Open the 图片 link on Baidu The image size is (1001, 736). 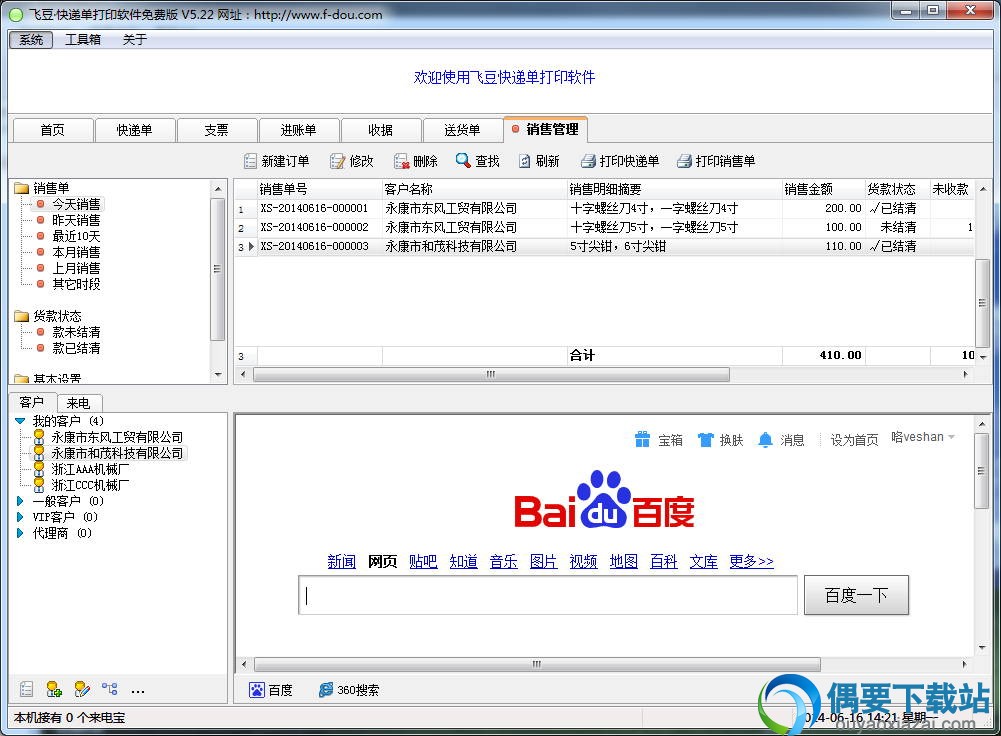[543, 561]
